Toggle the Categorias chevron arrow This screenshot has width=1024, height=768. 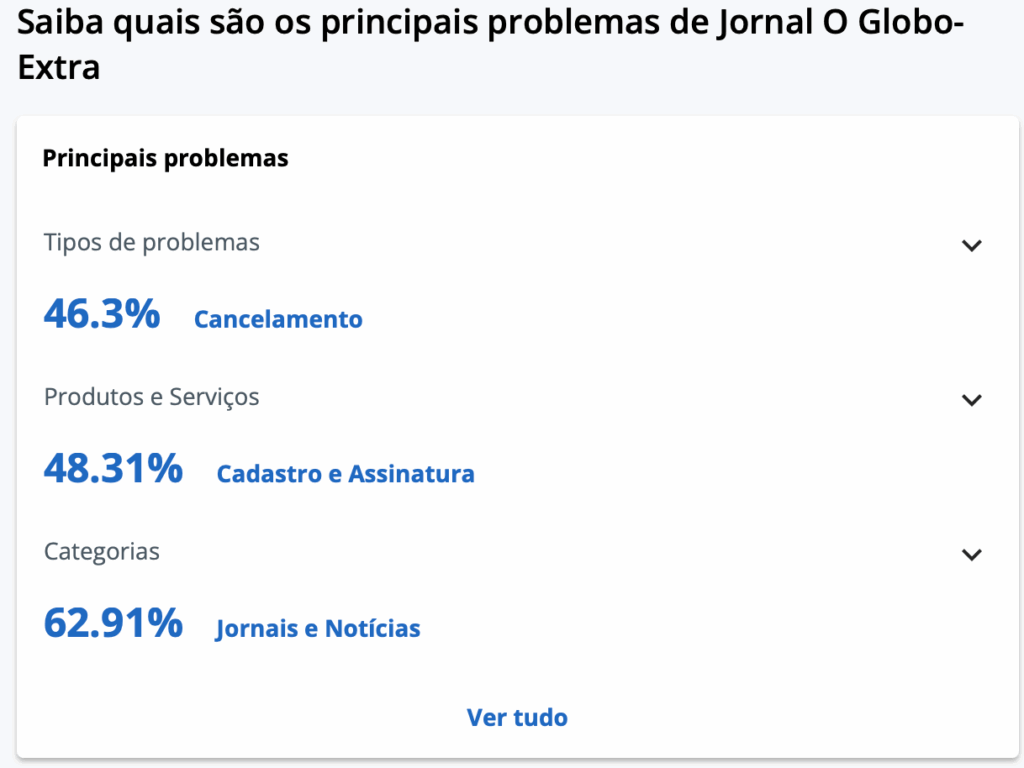tap(971, 554)
